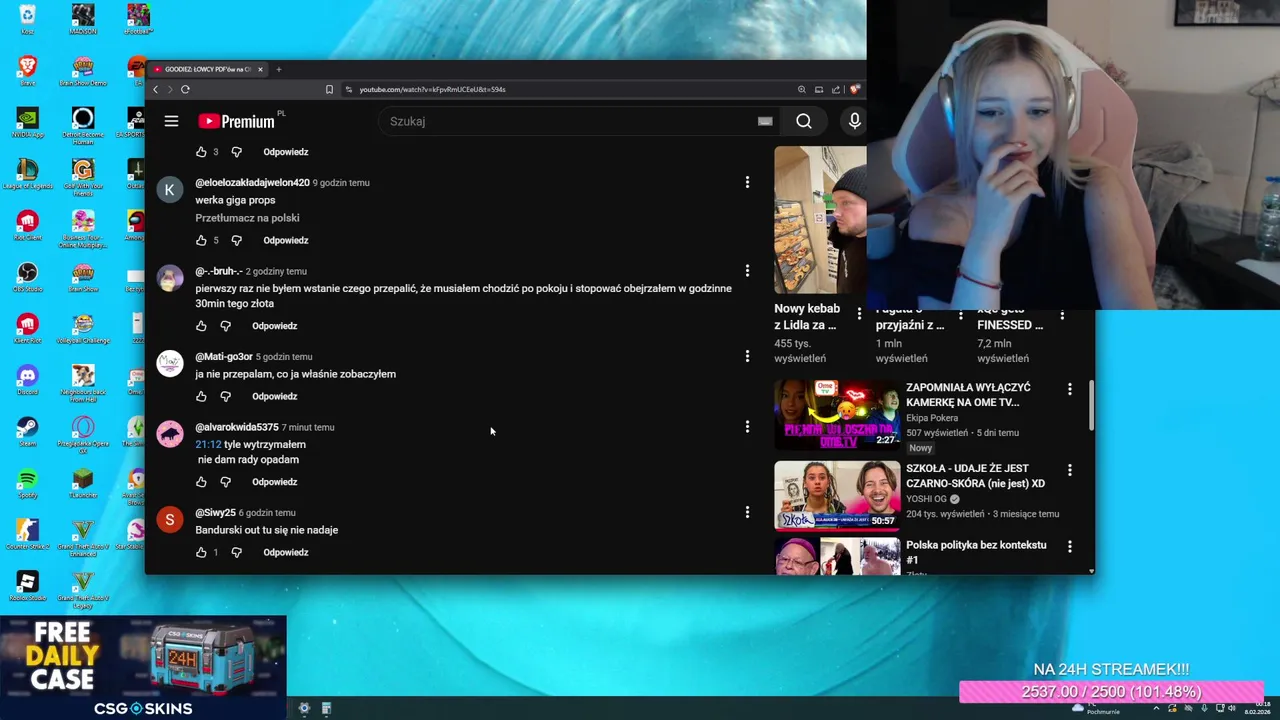Select the GOODIEZ: ŁOWCY PDF'ów browser tab
The height and width of the screenshot is (720, 1280).
point(208,69)
